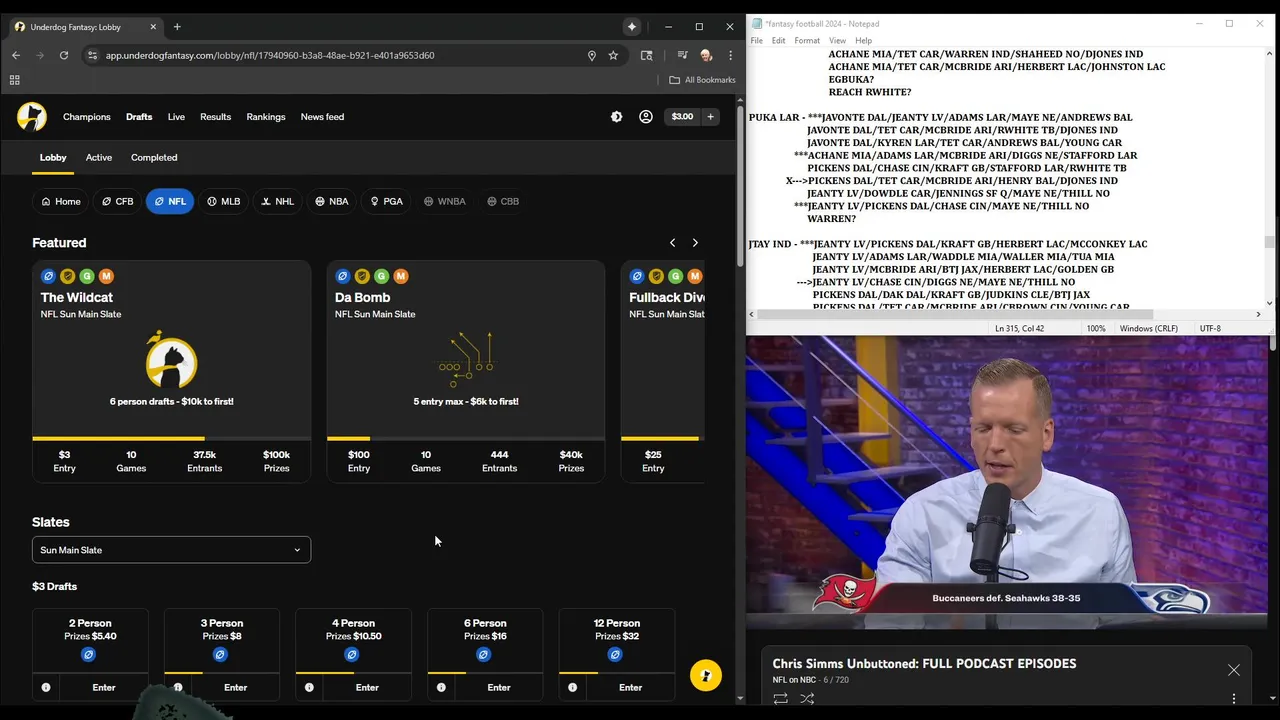This screenshot has width=1280, height=720.
Task: Select the NBA sport filter chip
Action: click(x=331, y=201)
